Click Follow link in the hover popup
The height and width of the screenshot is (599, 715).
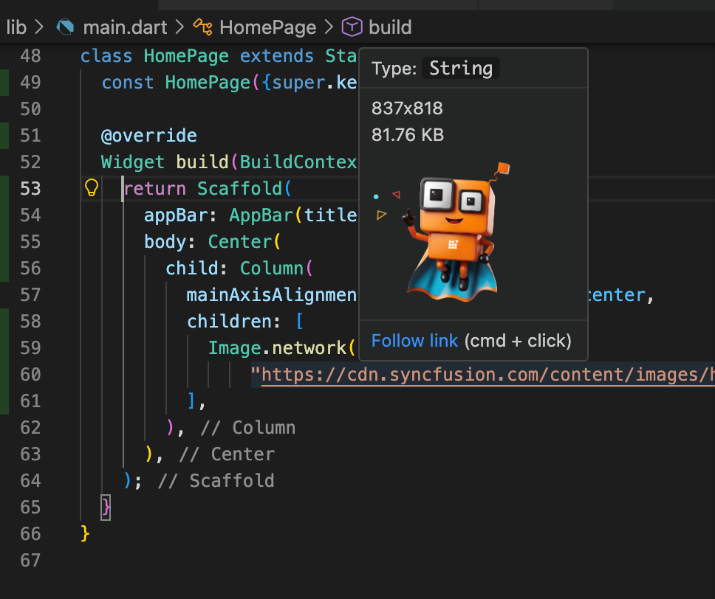pyautogui.click(x=414, y=341)
